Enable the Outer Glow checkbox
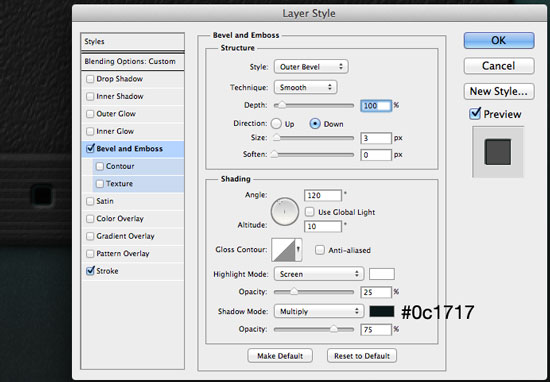This screenshot has width=550, height=382. point(90,114)
